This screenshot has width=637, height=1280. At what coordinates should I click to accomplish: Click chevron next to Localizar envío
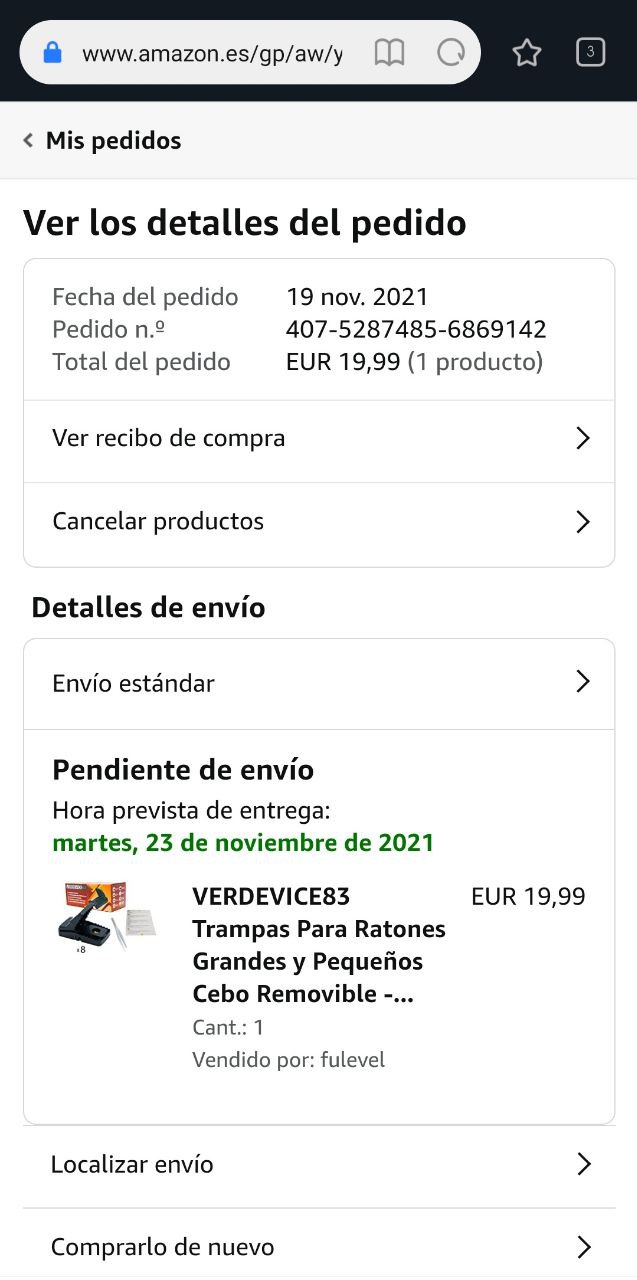point(584,1164)
